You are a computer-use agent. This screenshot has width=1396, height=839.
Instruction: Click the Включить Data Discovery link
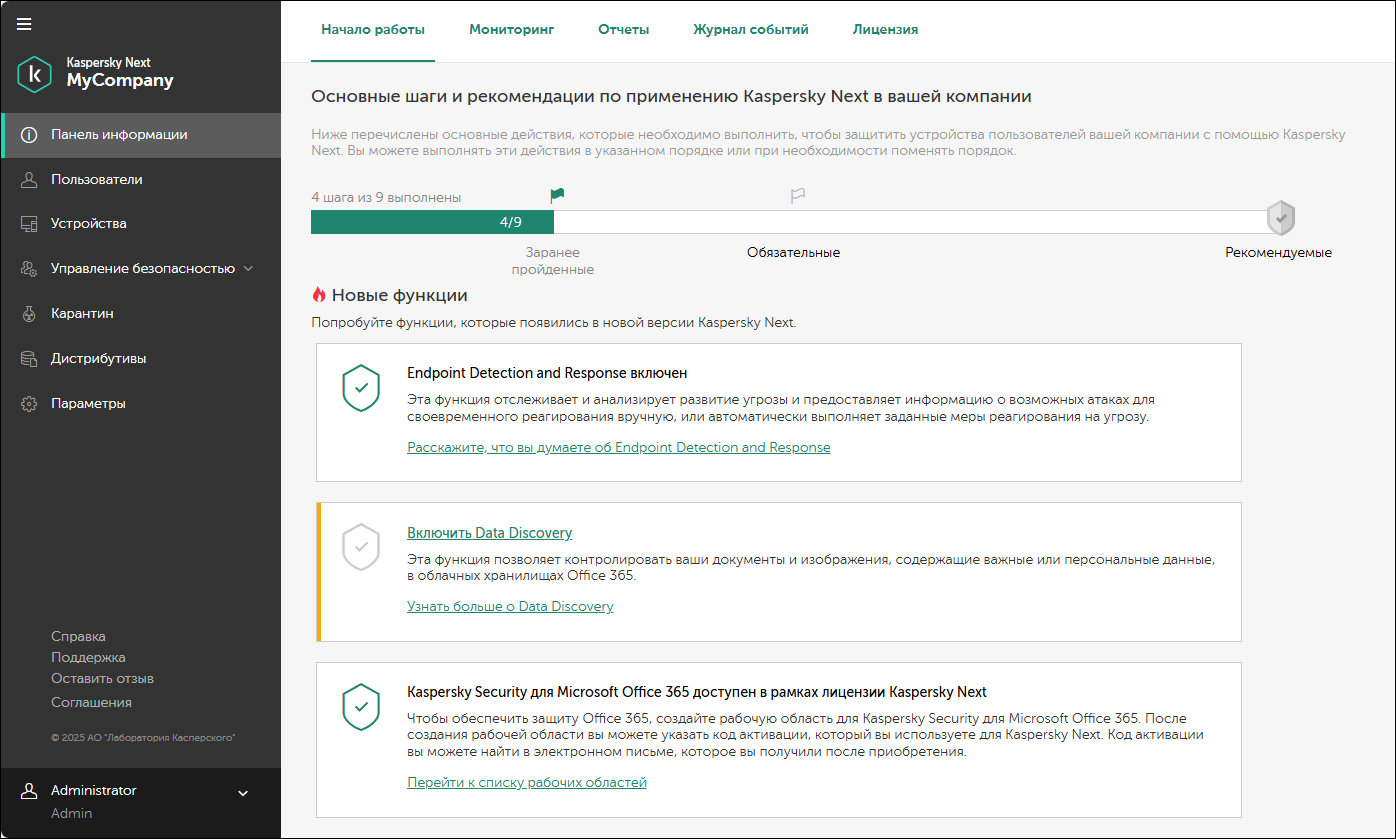(x=489, y=533)
